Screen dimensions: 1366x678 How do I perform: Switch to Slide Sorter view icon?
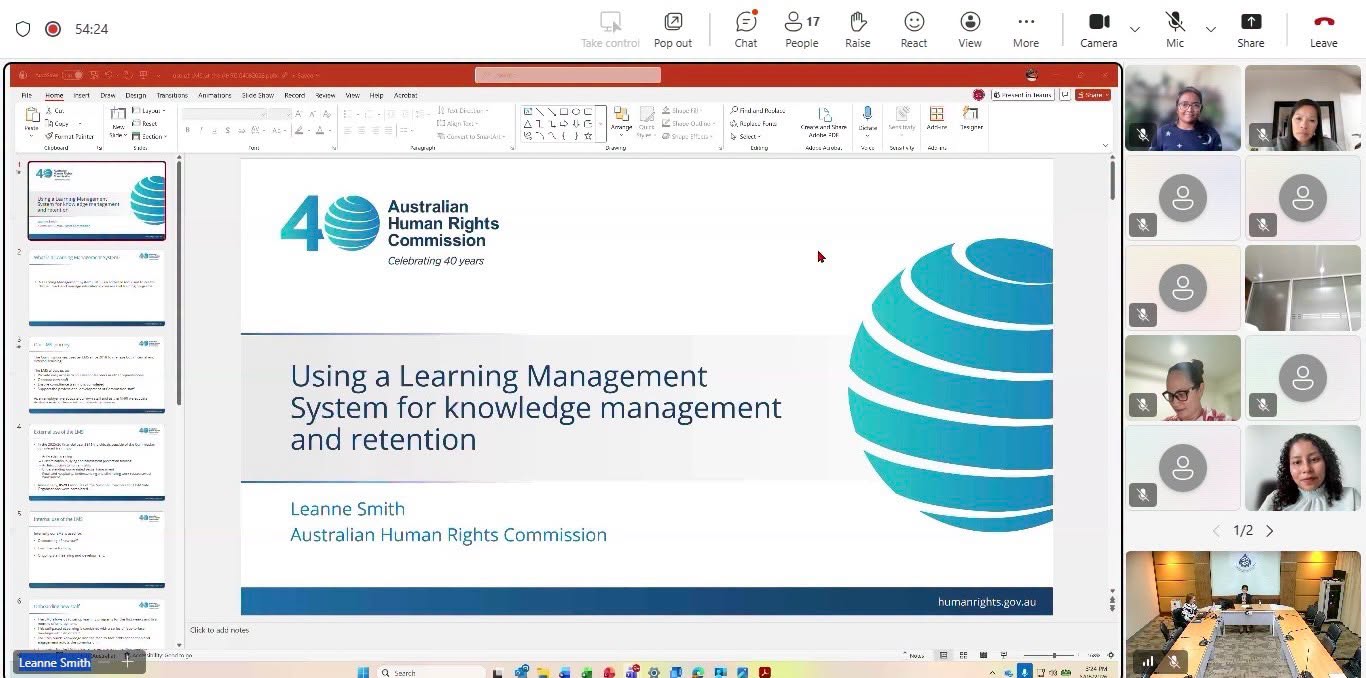[x=962, y=656]
